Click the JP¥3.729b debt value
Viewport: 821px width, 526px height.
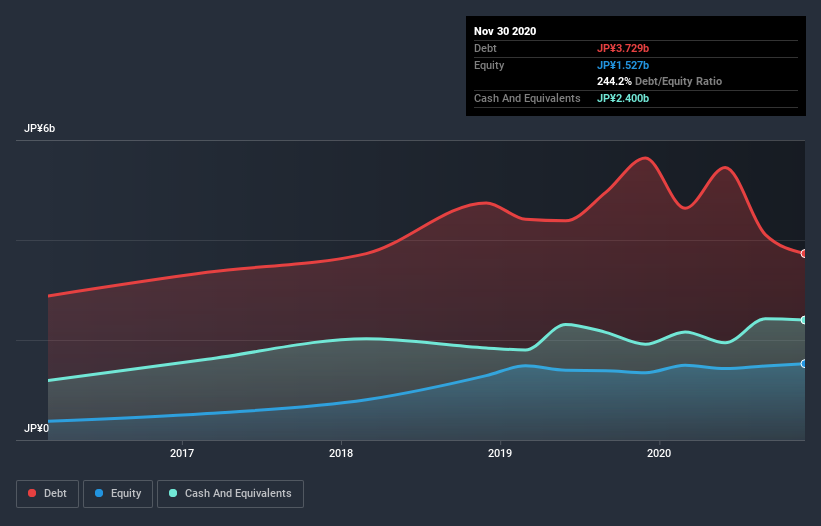pos(623,49)
